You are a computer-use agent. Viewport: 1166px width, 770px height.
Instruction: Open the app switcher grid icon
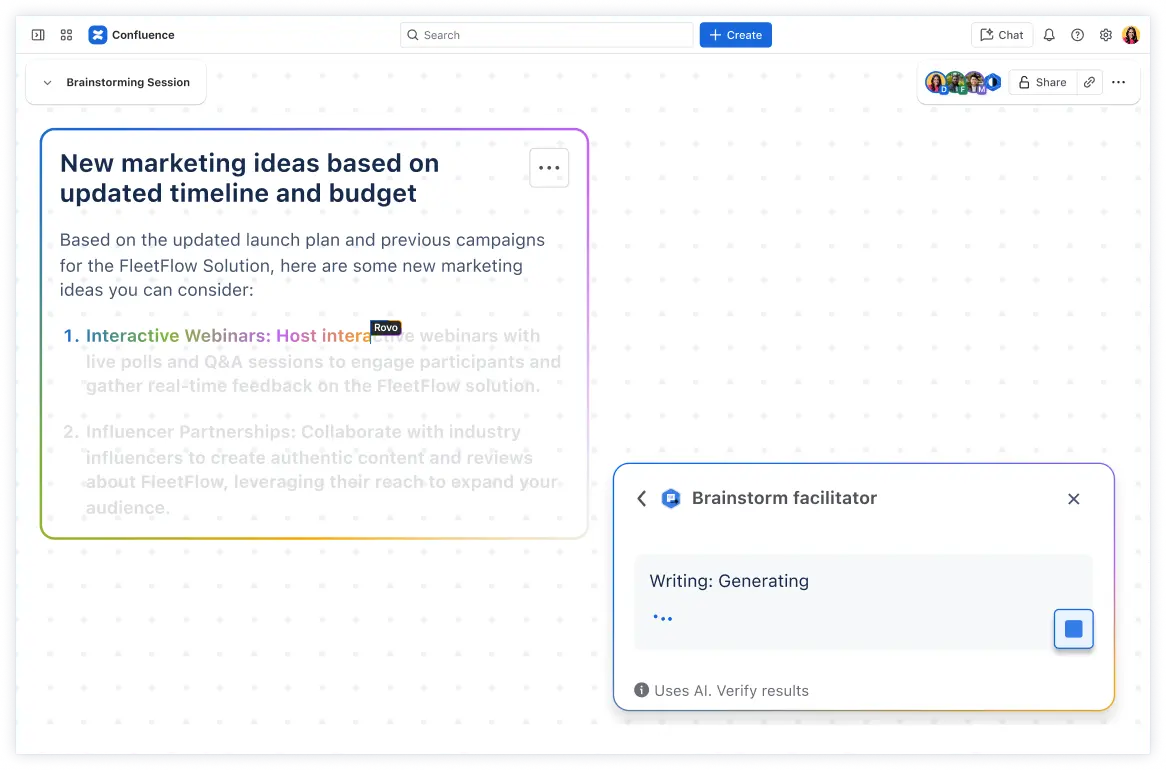(66, 35)
